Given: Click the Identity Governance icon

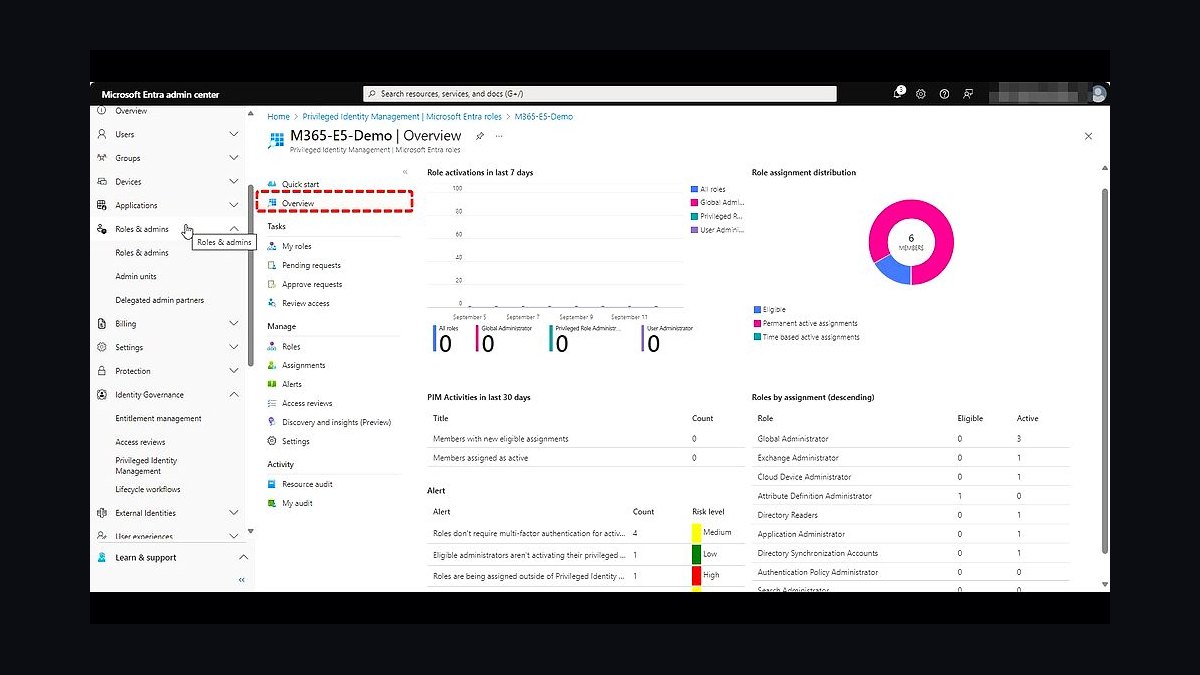Looking at the screenshot, I should 102,395.
